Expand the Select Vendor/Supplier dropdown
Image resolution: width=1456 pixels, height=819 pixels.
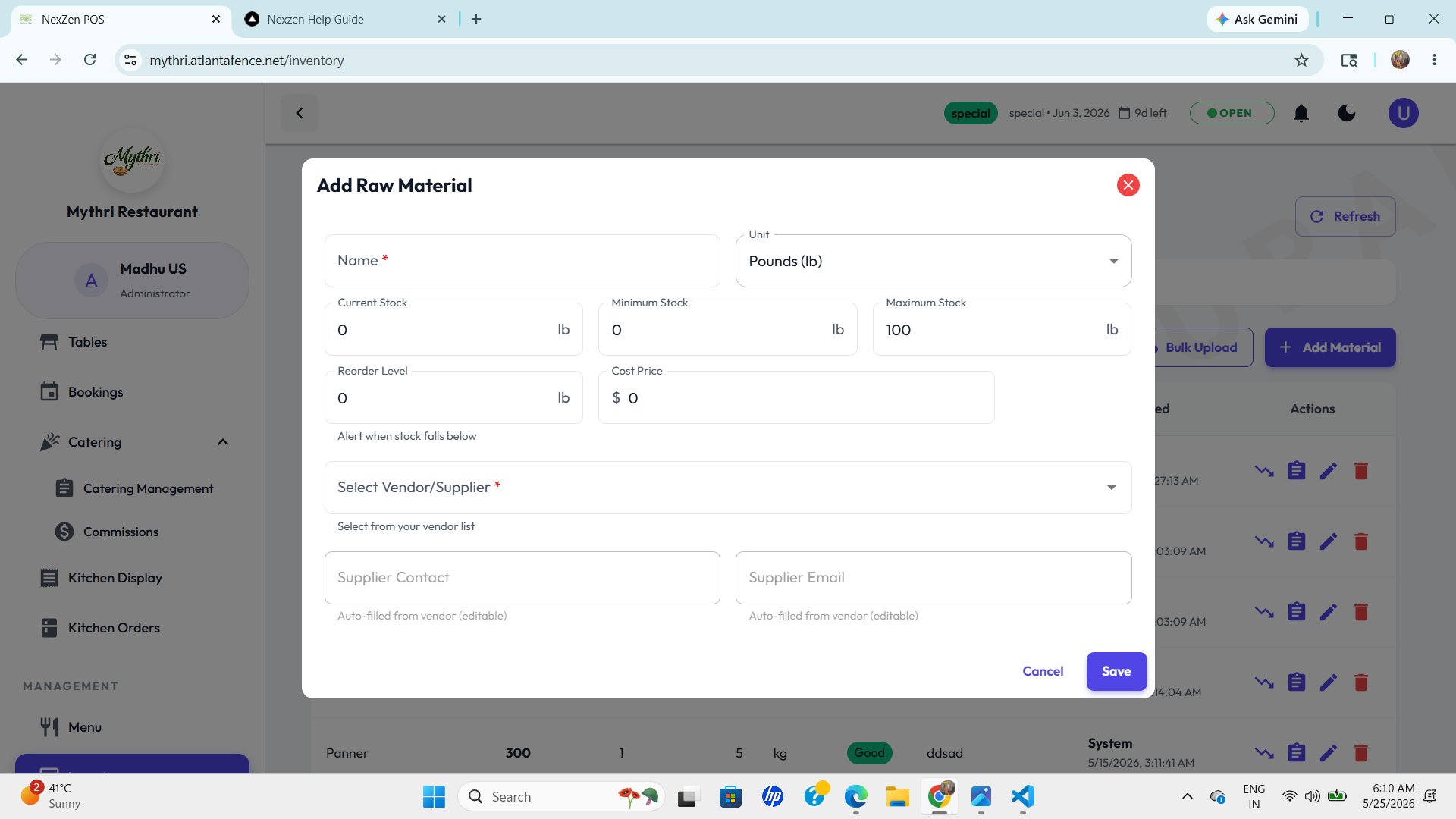click(727, 488)
